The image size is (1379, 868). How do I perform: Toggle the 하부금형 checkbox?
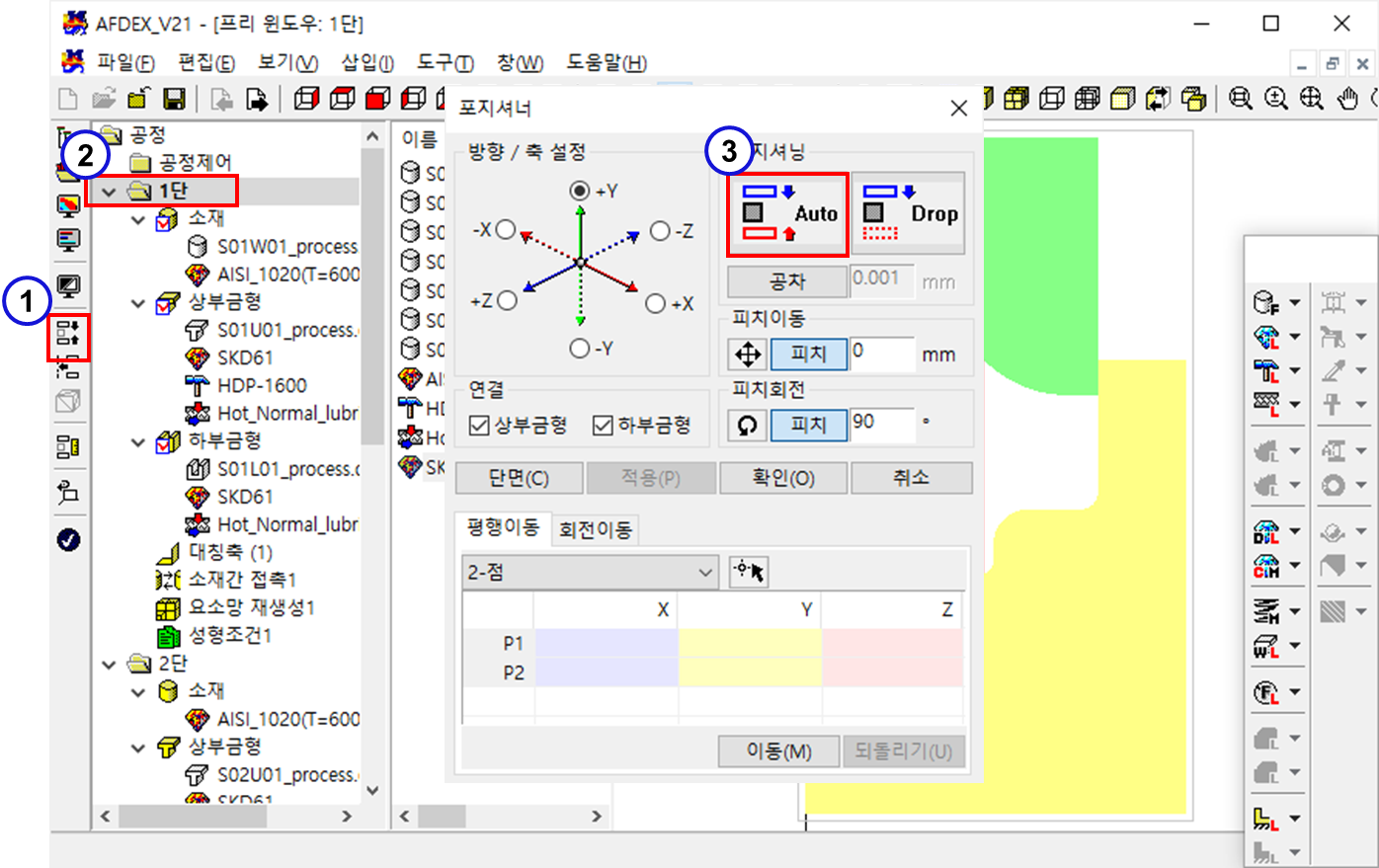point(603,425)
